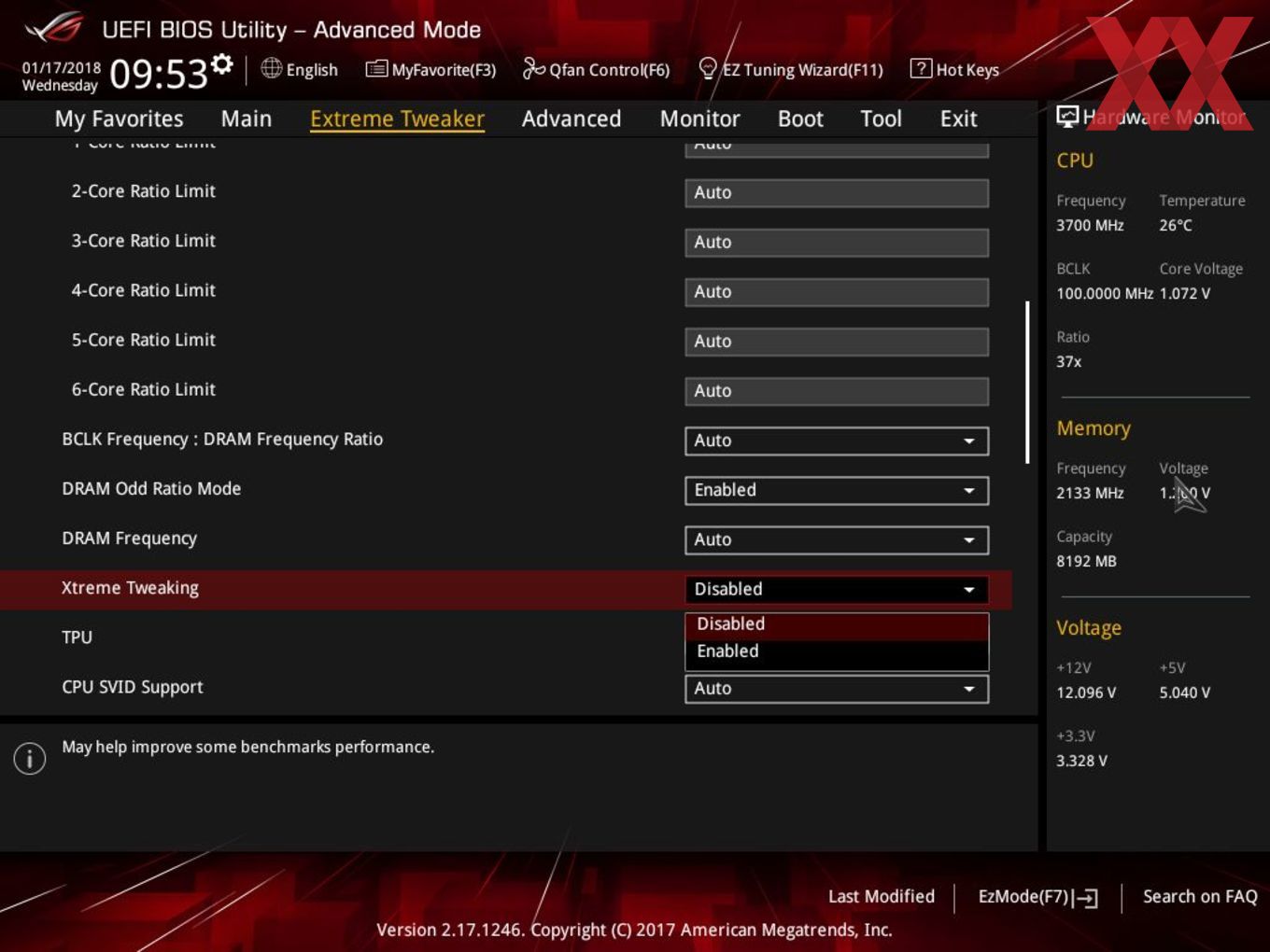Expand the DRAM Frequency dropdown
Image resolution: width=1270 pixels, height=952 pixels.
pyautogui.click(x=837, y=539)
